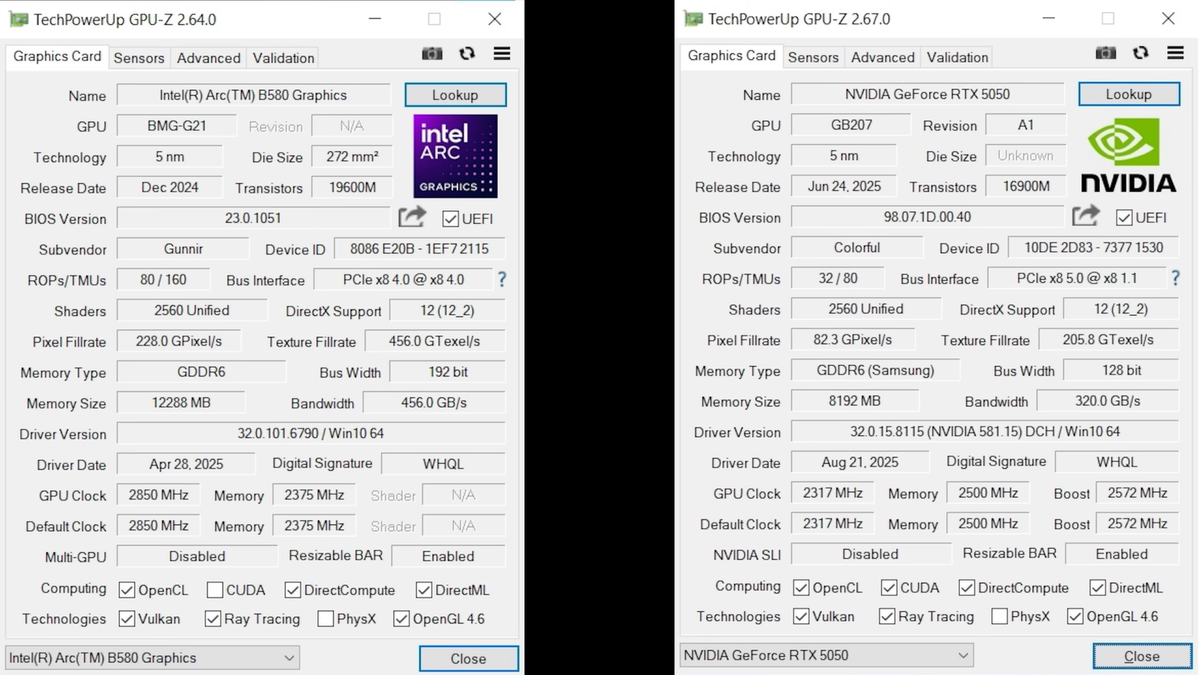Click the GPU-Z 2.67.0 title bar app icon
Screen dimensions: 1200x675
tap(693, 19)
